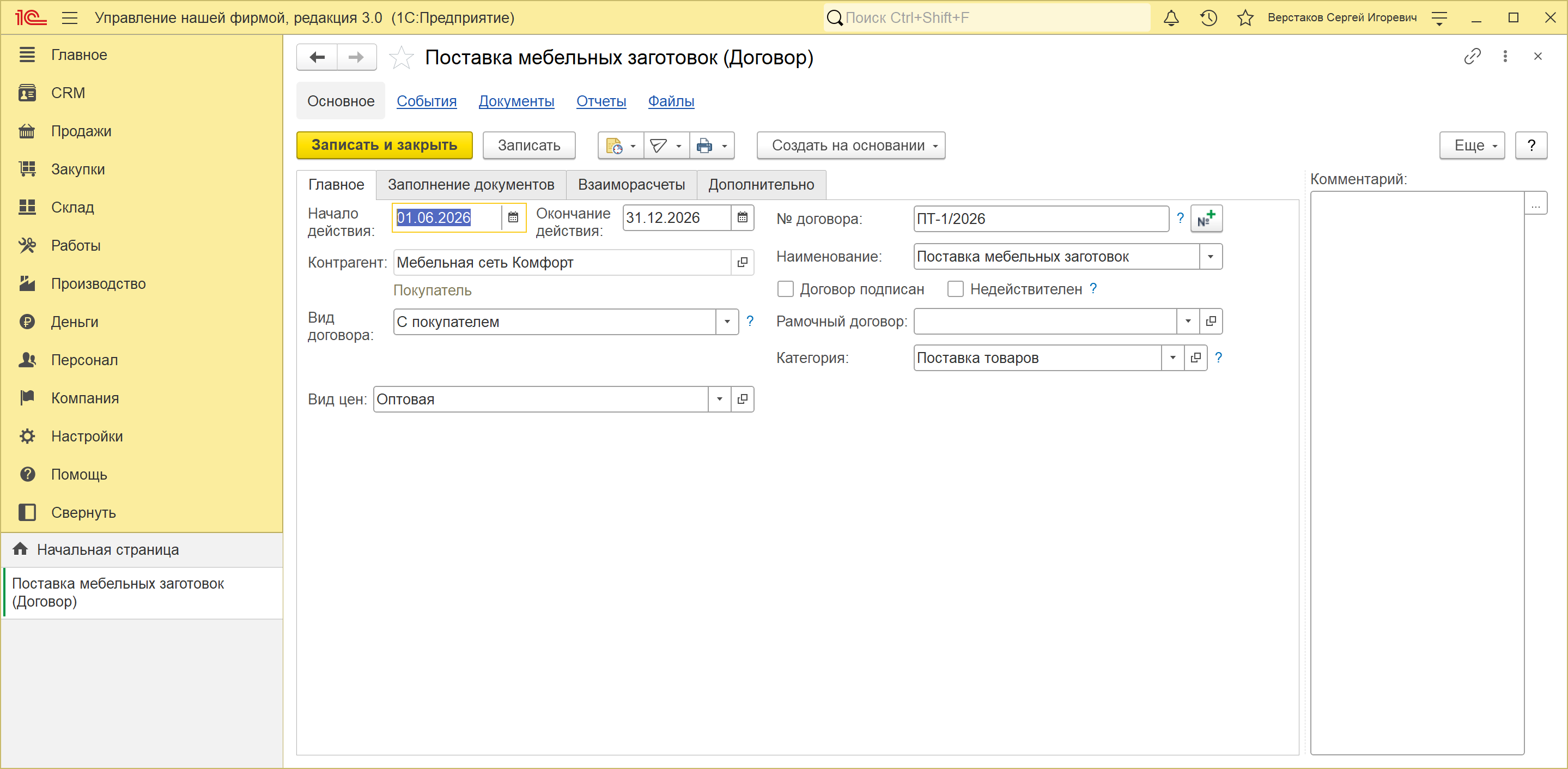Tick the Недействителен checkbox

tap(955, 289)
